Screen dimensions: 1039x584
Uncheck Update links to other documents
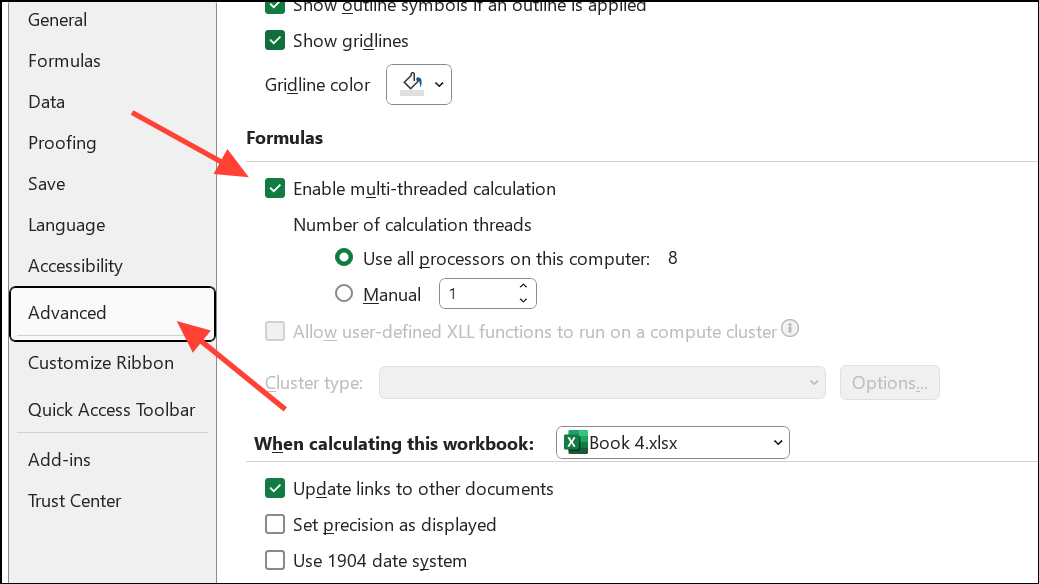pyautogui.click(x=275, y=489)
